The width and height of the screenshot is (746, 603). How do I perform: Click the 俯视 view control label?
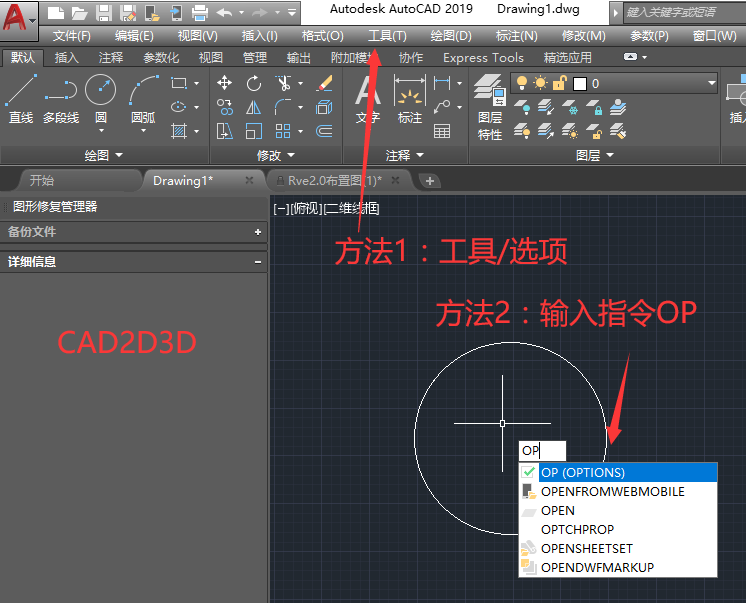click(x=306, y=208)
